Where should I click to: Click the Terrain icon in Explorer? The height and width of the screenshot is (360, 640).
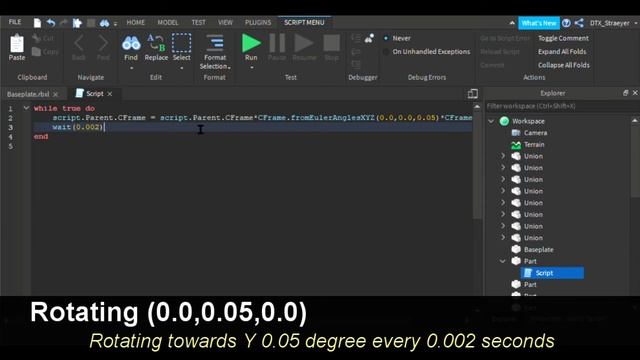point(516,144)
